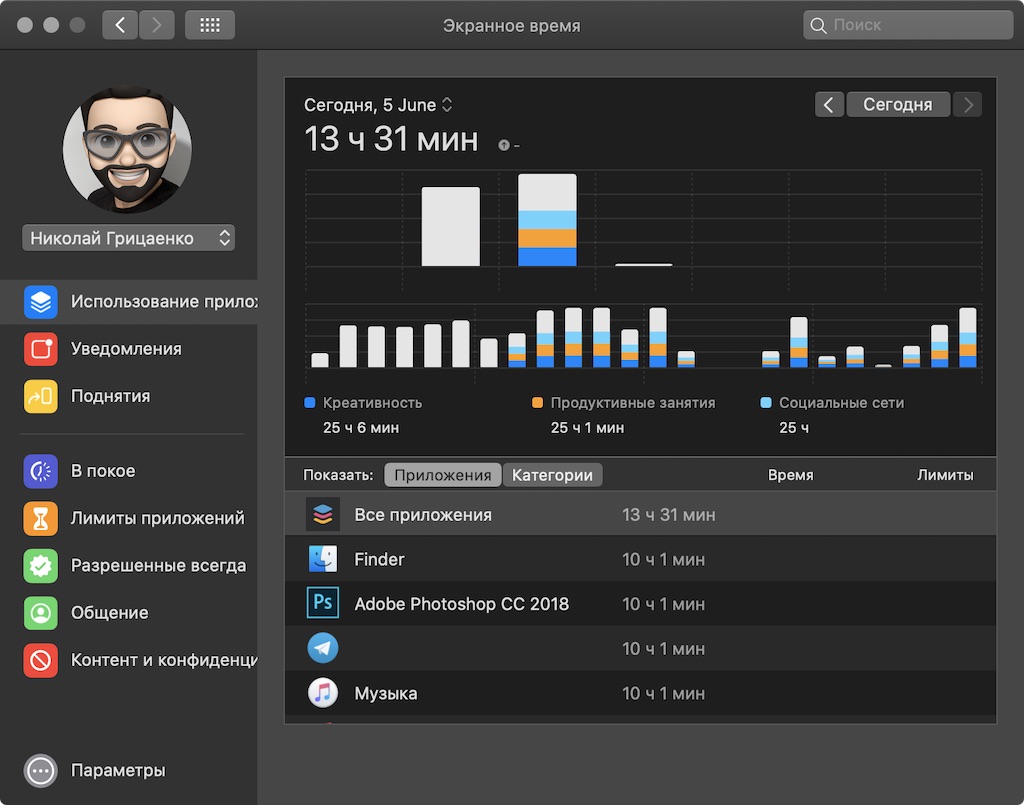1024x805 pixels.
Task: Open Контент и конфиденциальность restrictions icon
Action: tap(40, 660)
